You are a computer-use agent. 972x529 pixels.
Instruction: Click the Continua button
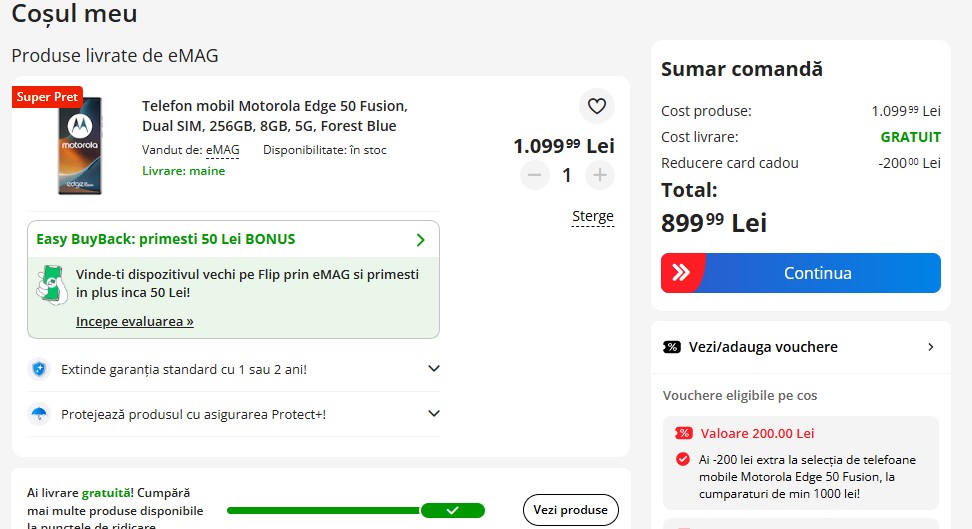click(800, 273)
